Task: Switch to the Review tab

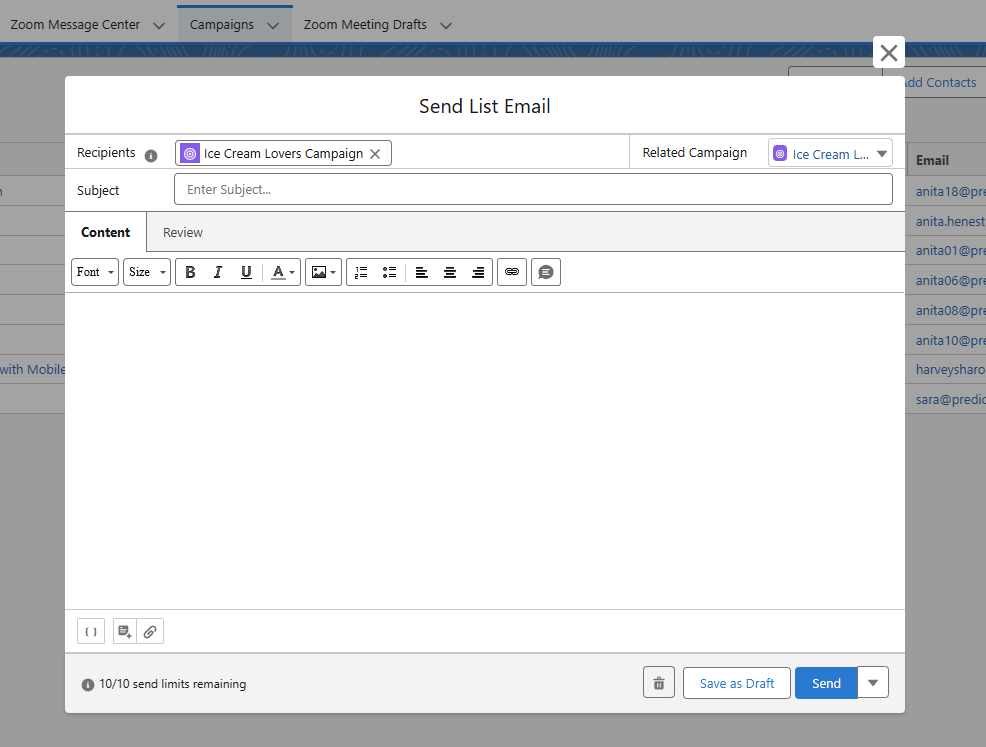Action: [x=183, y=232]
